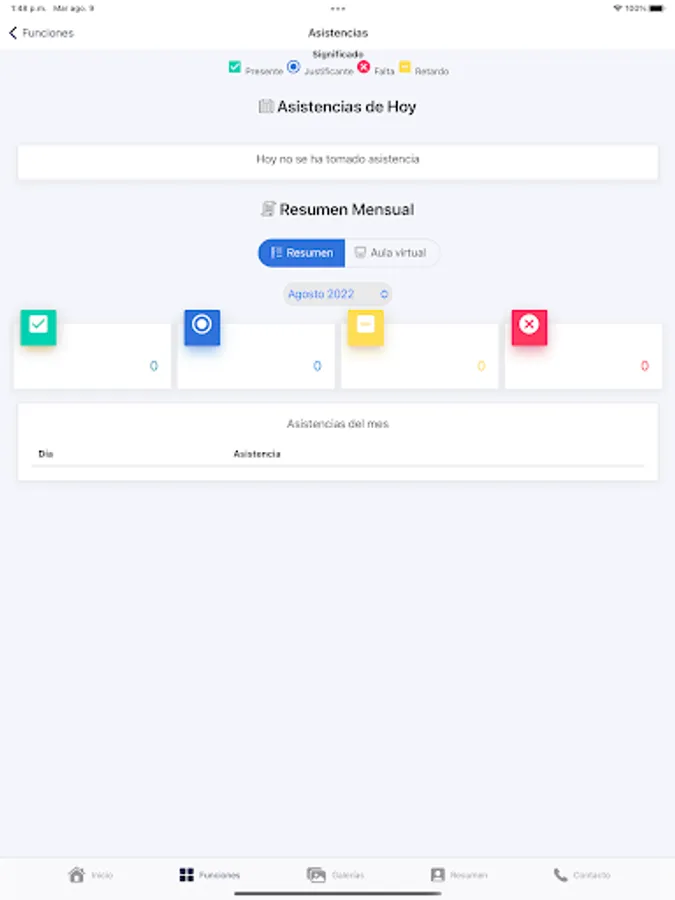Tap the blue Justificante circle summary icon
This screenshot has height=900, width=675.
[x=202, y=327]
